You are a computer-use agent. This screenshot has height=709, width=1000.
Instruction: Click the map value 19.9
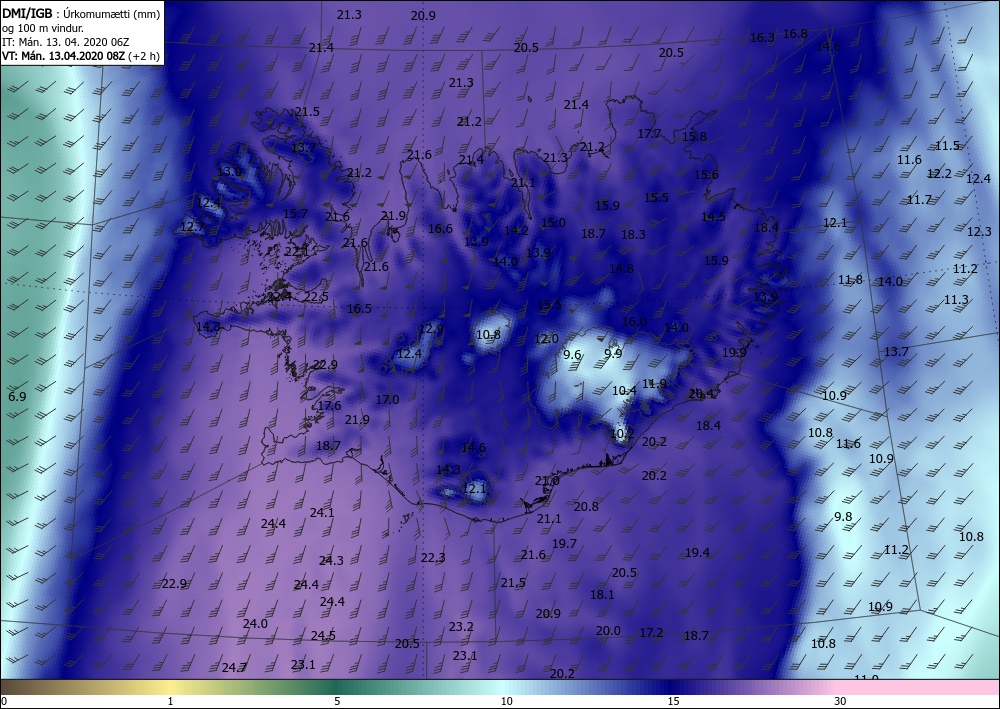[734, 353]
